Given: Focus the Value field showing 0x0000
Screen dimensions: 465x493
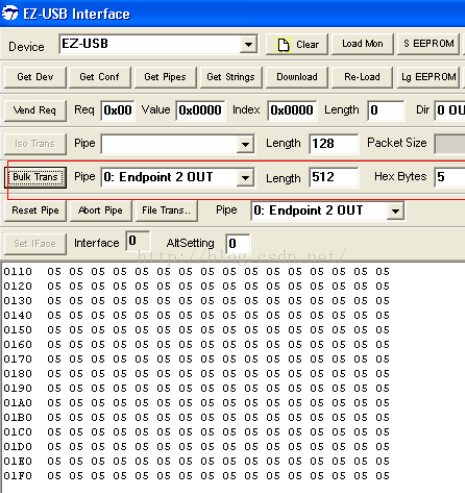Looking at the screenshot, I should [200, 110].
